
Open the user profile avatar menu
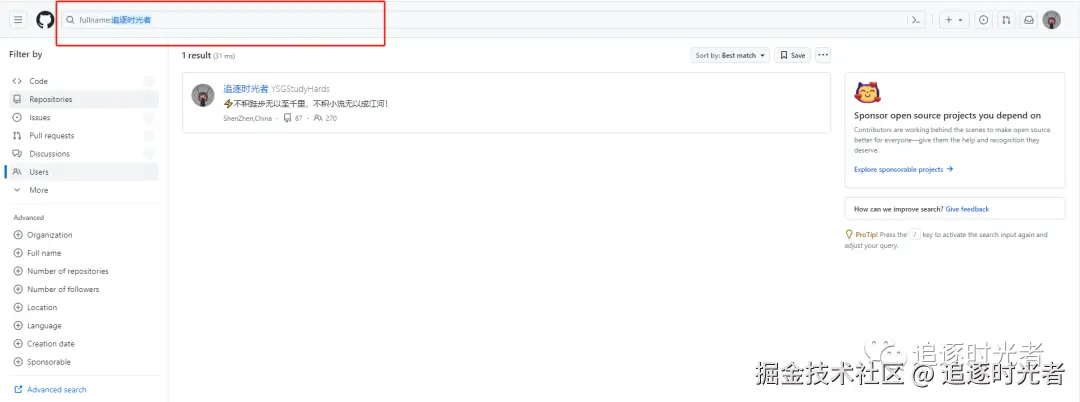click(1051, 20)
